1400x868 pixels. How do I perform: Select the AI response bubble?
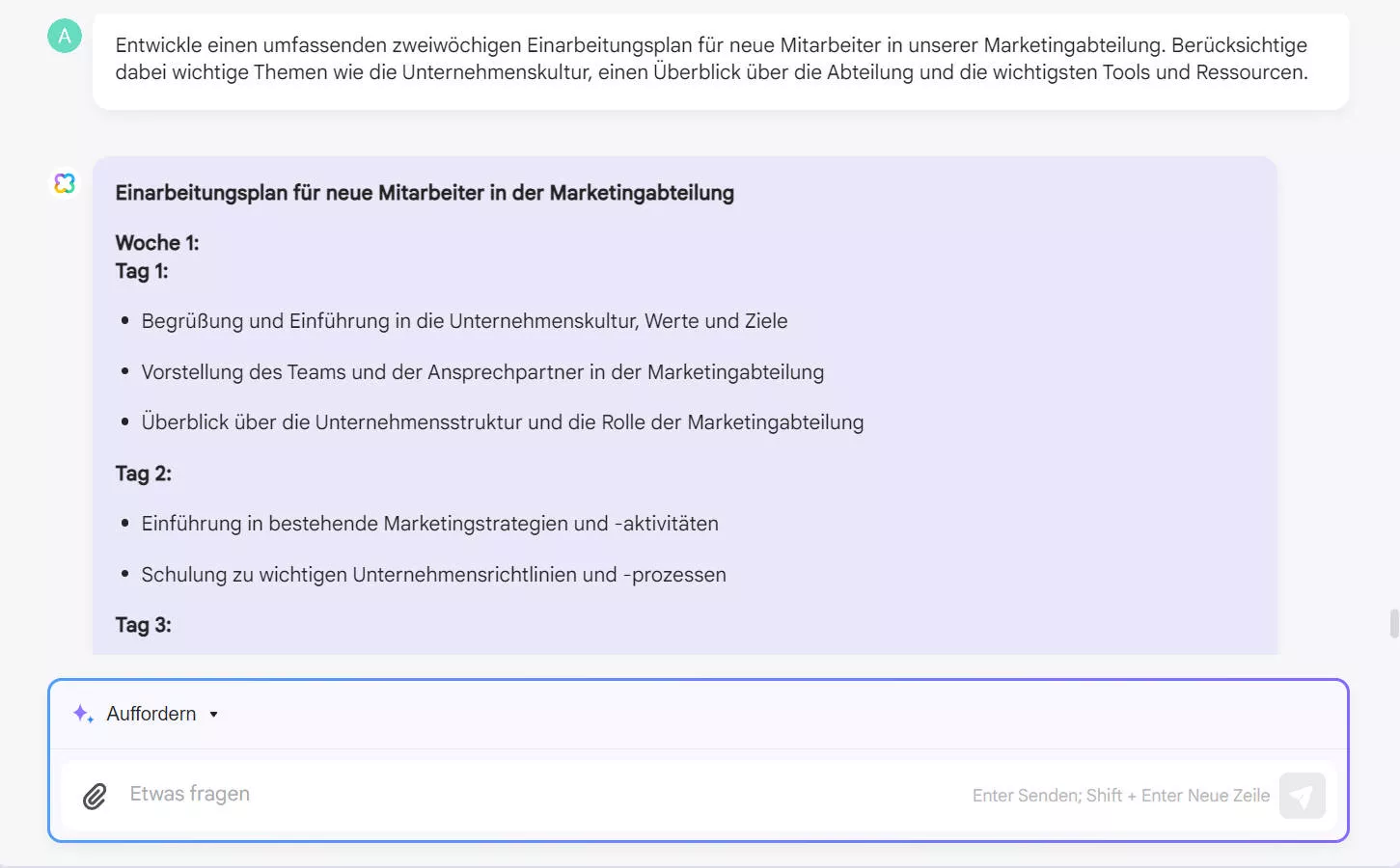pyautogui.click(x=684, y=405)
